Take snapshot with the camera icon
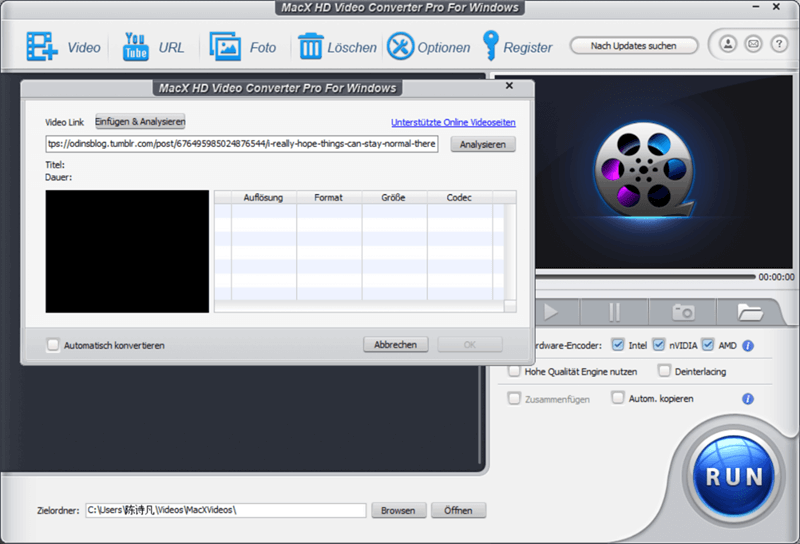 [x=683, y=312]
